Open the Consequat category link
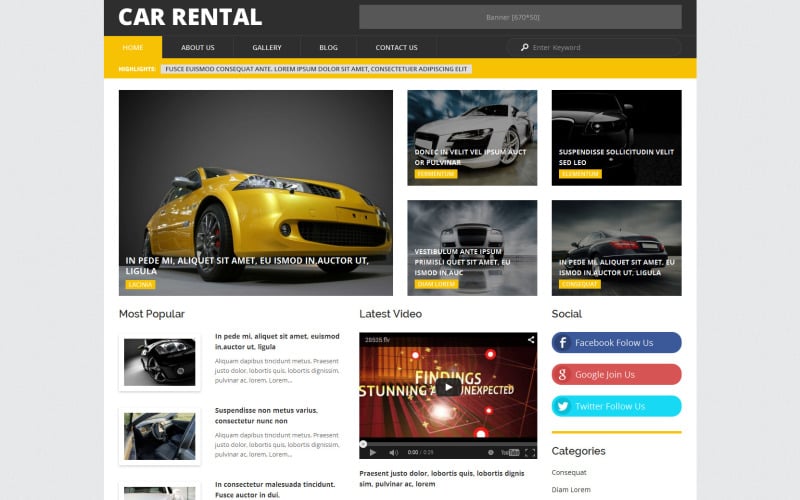 (x=569, y=472)
